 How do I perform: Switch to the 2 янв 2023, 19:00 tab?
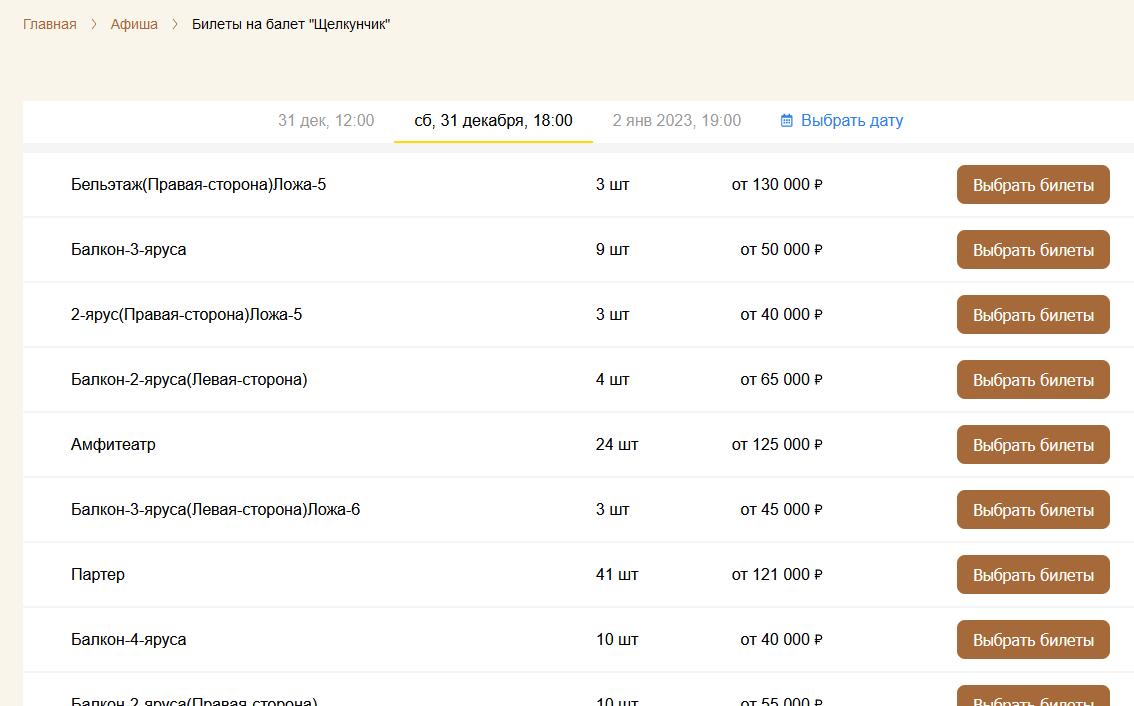click(x=677, y=120)
